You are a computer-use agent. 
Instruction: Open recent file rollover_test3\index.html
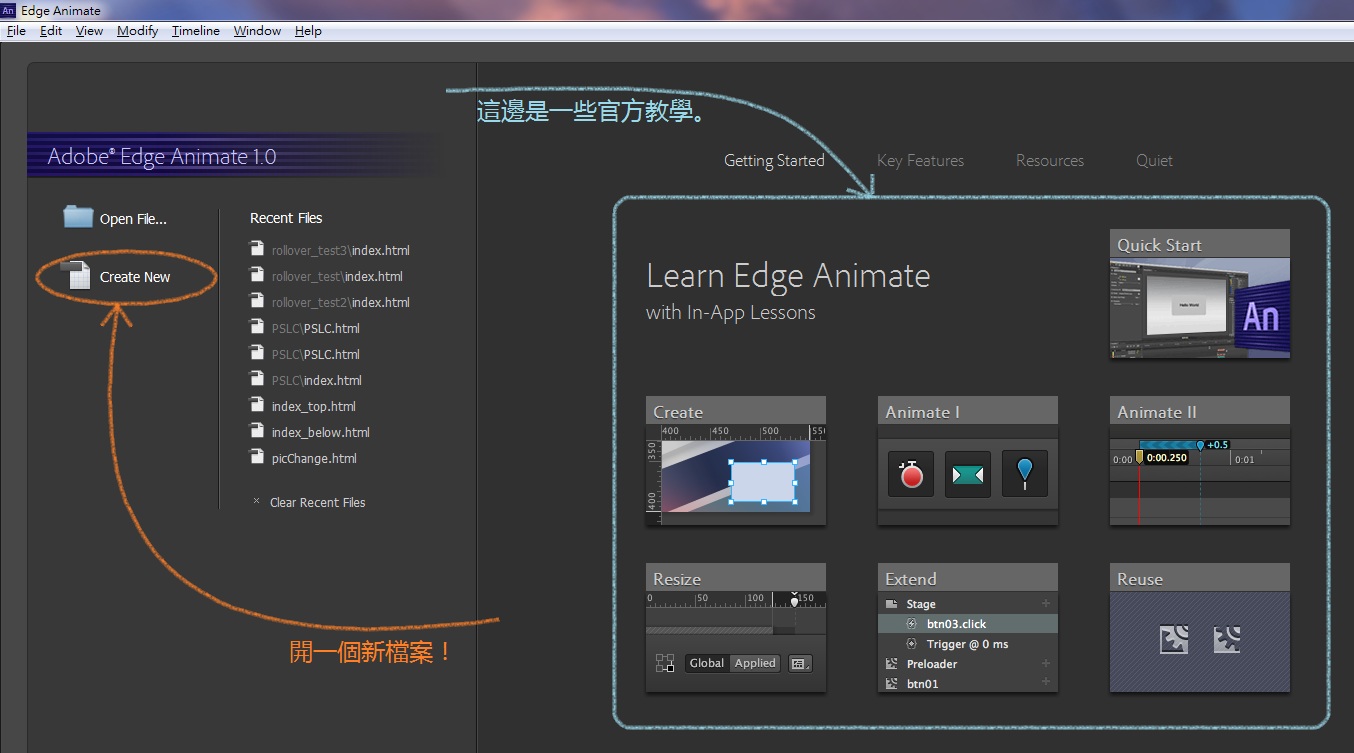(x=340, y=250)
